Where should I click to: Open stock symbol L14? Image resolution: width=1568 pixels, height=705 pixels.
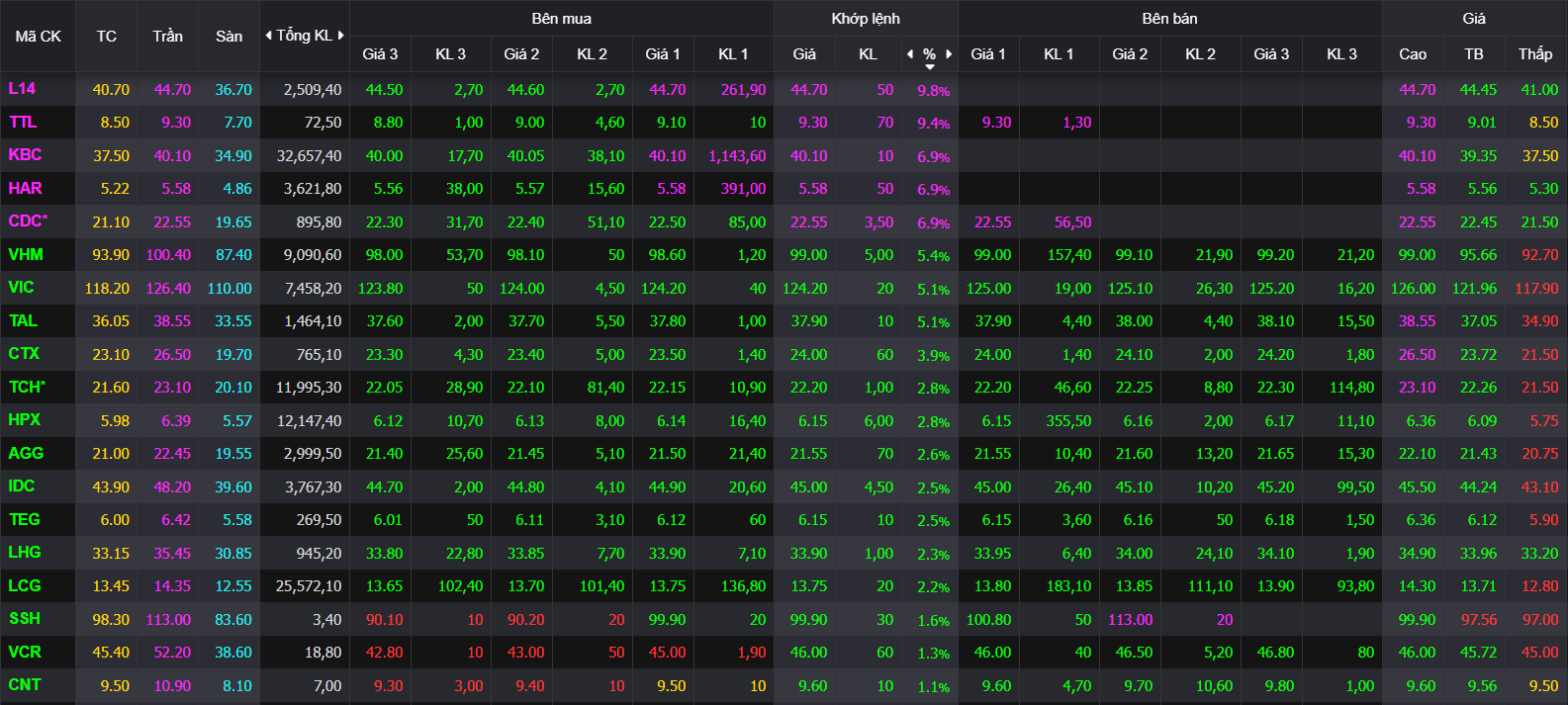[22, 89]
